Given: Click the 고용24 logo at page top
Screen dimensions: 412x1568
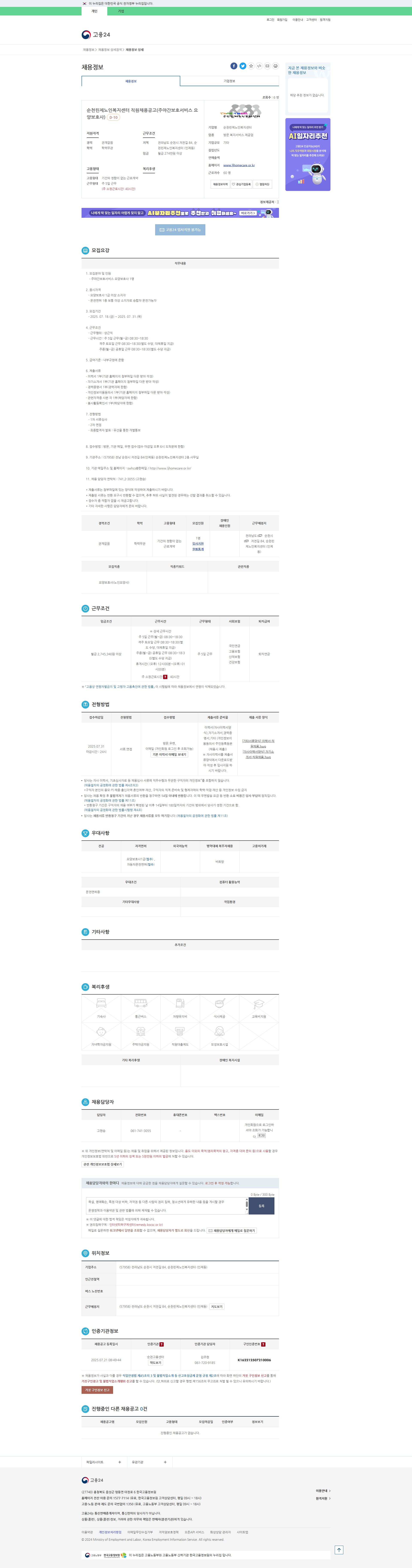Looking at the screenshot, I should [96, 35].
